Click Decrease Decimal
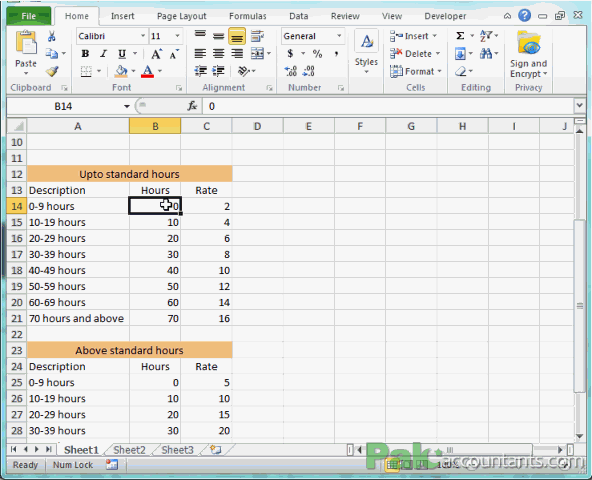592x480 pixels. click(x=309, y=71)
